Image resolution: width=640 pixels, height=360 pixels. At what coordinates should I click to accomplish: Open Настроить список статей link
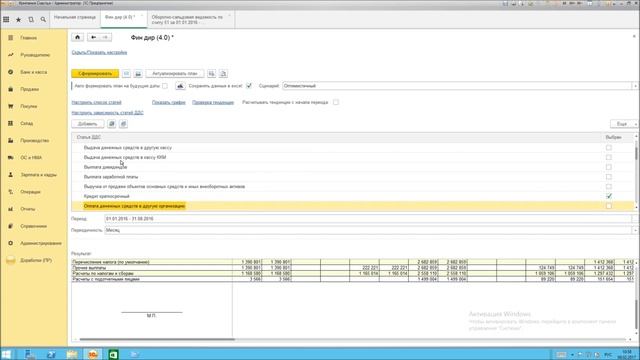96,102
